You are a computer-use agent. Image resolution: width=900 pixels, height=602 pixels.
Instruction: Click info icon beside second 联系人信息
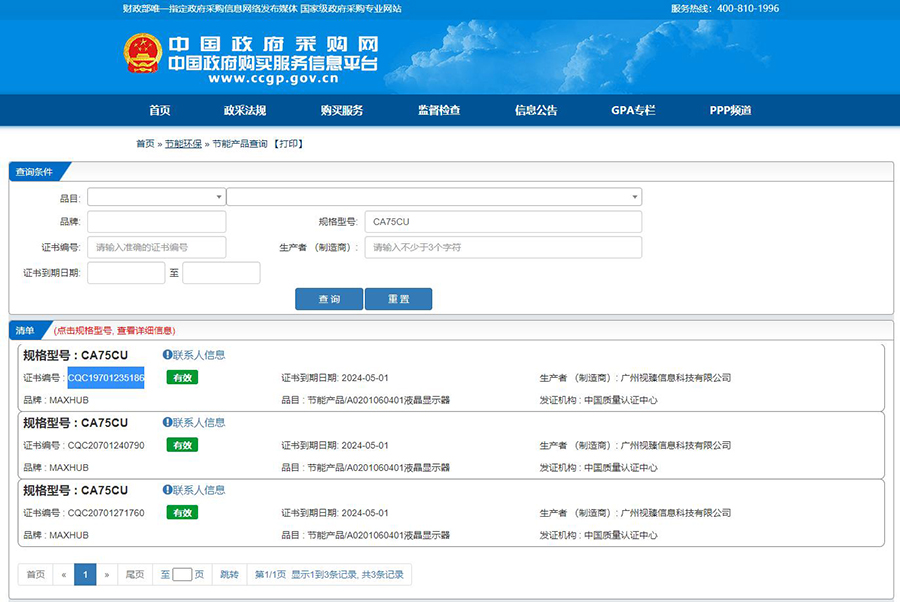[x=167, y=422]
